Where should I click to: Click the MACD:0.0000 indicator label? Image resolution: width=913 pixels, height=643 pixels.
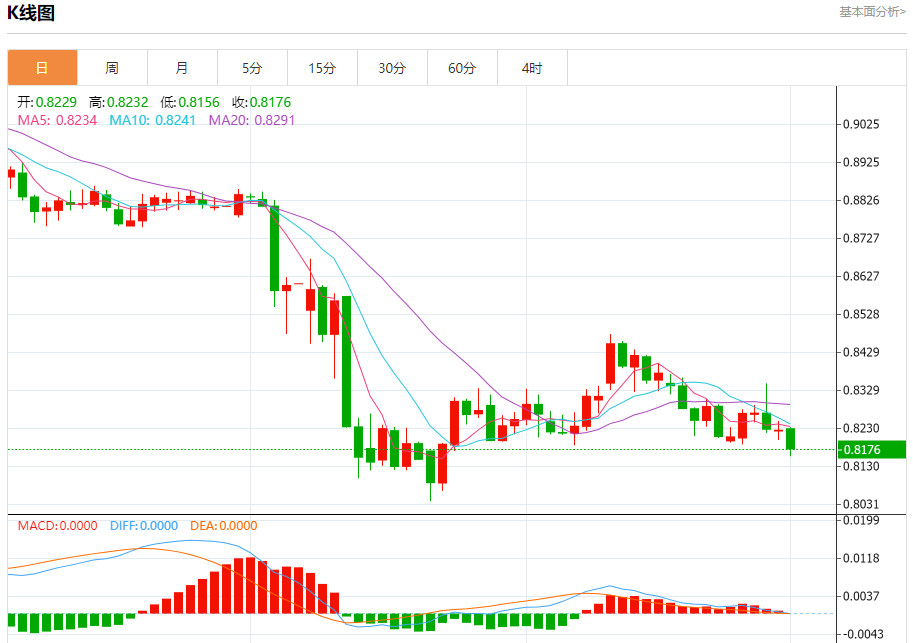point(57,526)
